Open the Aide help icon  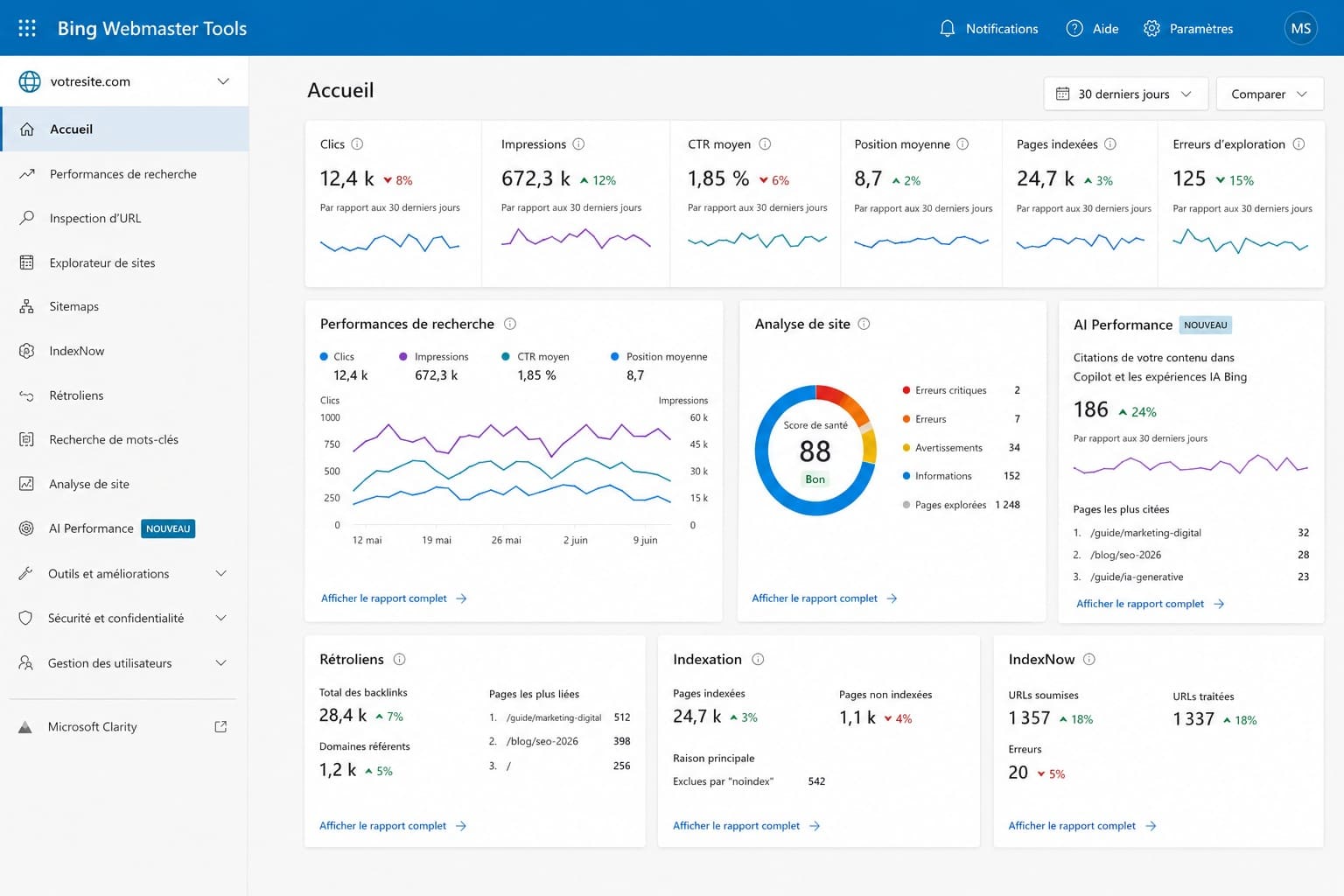tap(1074, 28)
